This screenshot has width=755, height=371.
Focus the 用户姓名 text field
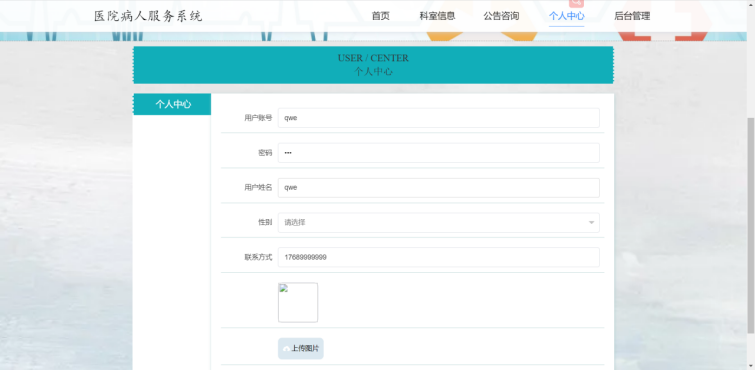439,188
